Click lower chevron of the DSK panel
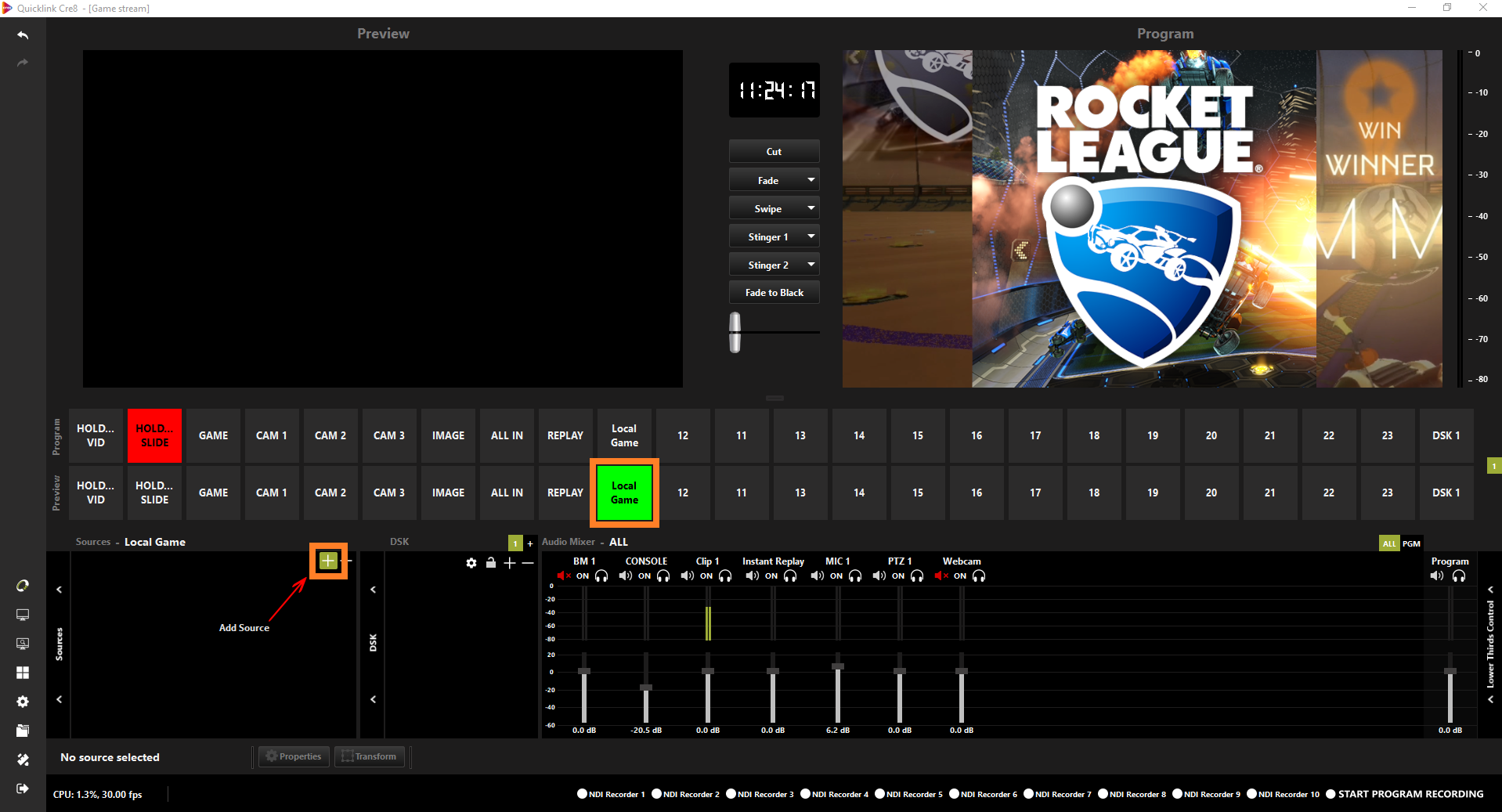1502x812 pixels. (373, 699)
